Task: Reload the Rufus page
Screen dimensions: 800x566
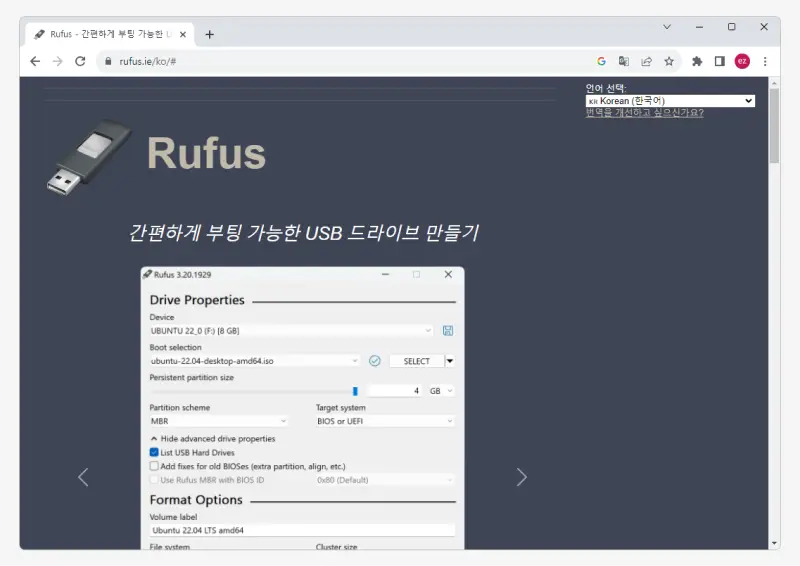Action: coord(80,61)
